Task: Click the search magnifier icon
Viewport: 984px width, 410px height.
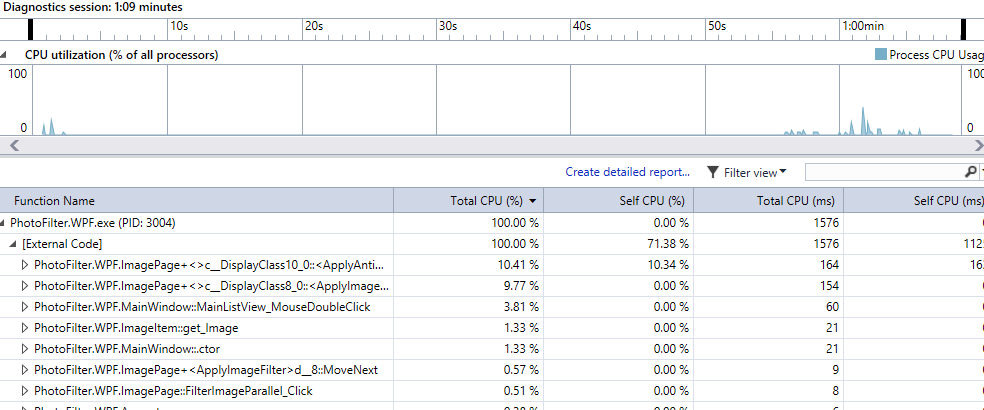Action: (x=970, y=172)
